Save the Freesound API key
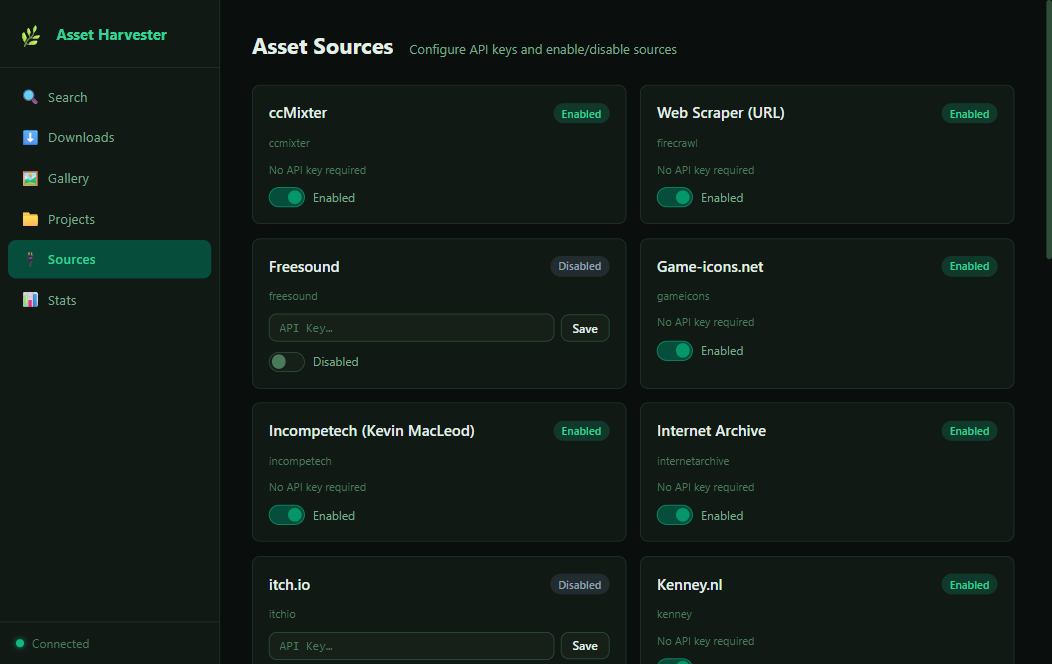Viewport: 1052px width, 664px height. tap(585, 328)
